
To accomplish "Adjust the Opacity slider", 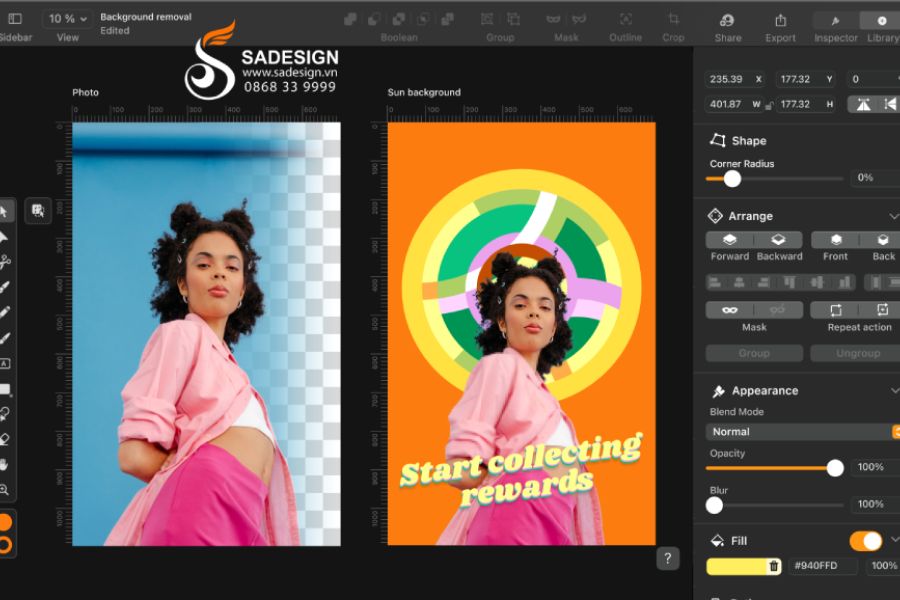I will [835, 468].
